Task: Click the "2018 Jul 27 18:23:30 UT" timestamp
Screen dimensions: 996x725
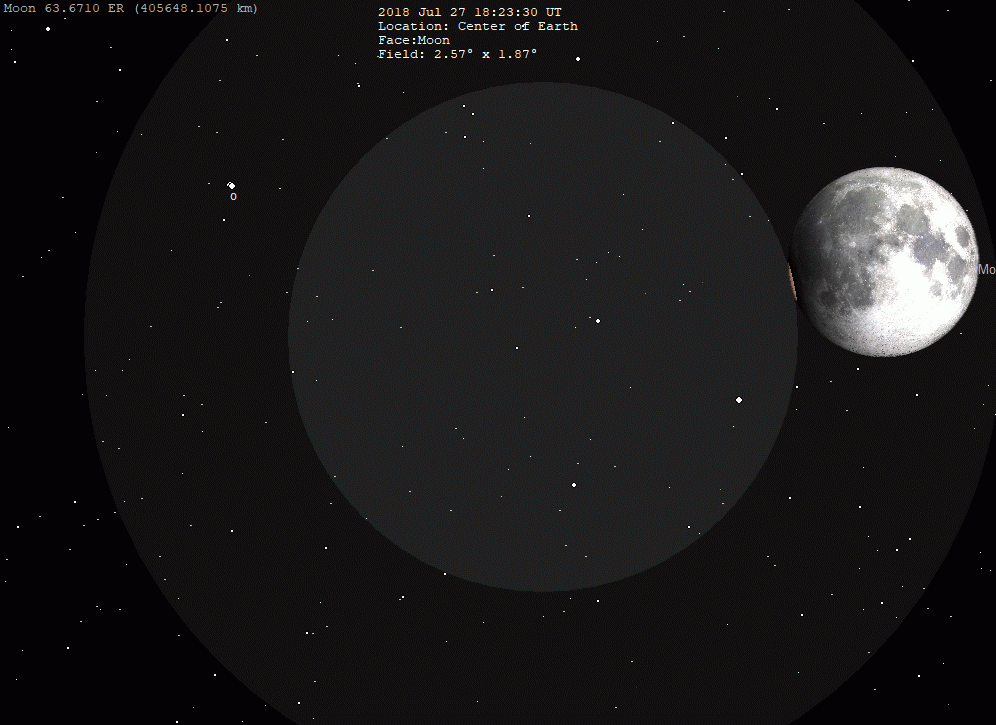Action: [x=469, y=11]
